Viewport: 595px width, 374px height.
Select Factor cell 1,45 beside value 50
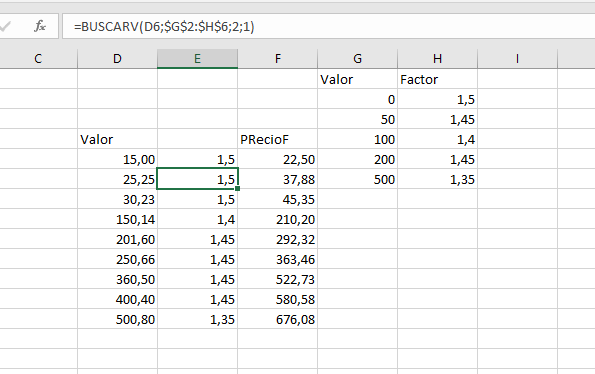coord(437,119)
